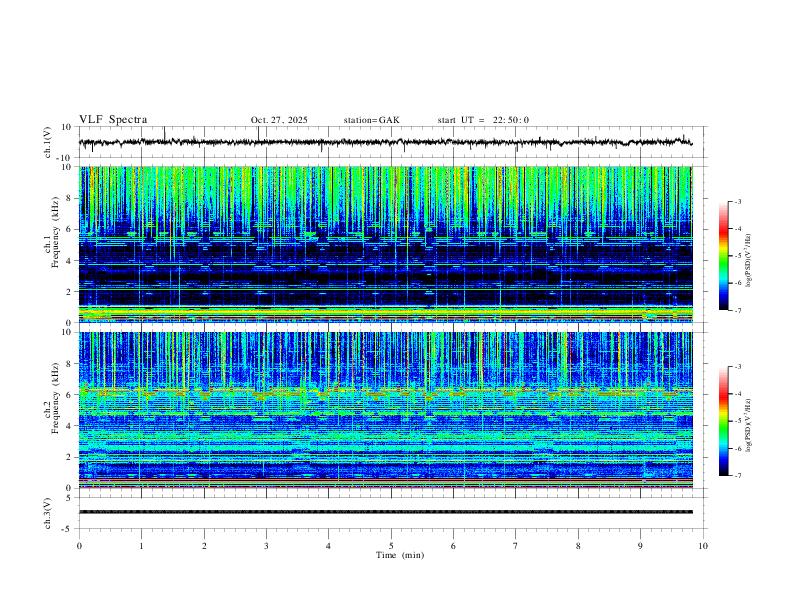Click the "ch.1(V)" waveform axis label
This screenshot has height=612, width=792.
click(48, 142)
